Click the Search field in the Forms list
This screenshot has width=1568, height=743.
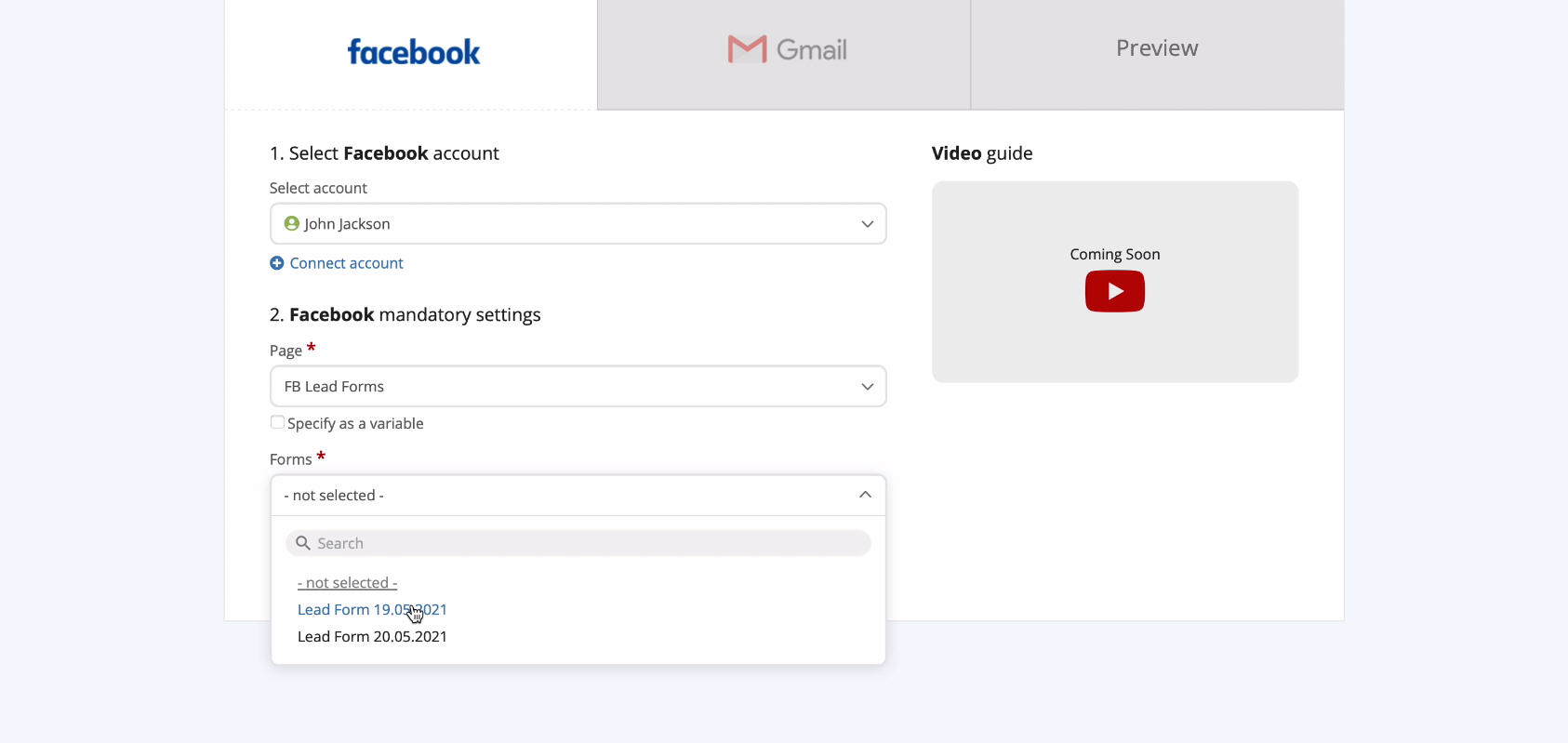coord(578,543)
